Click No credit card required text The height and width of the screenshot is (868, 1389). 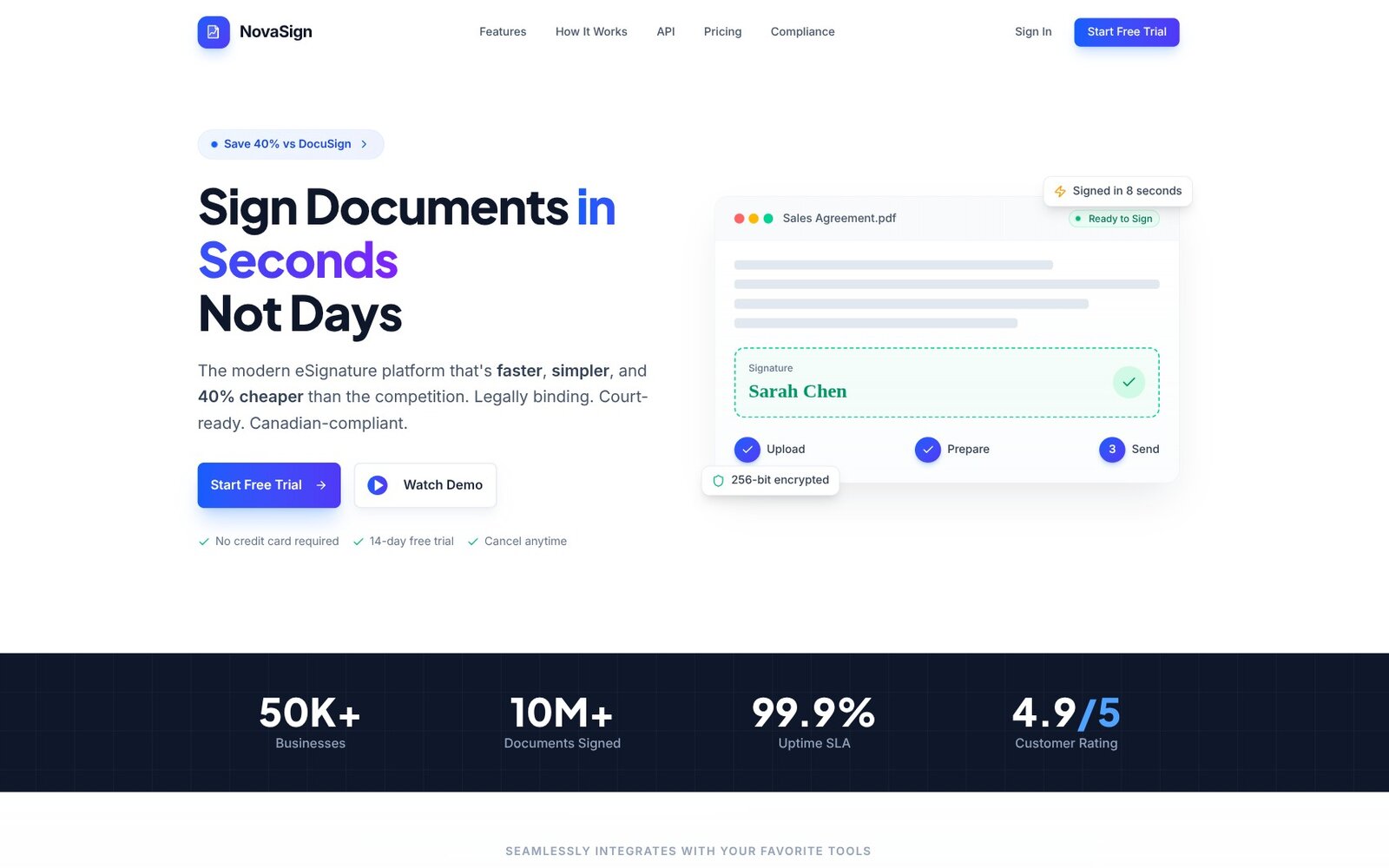click(x=277, y=542)
